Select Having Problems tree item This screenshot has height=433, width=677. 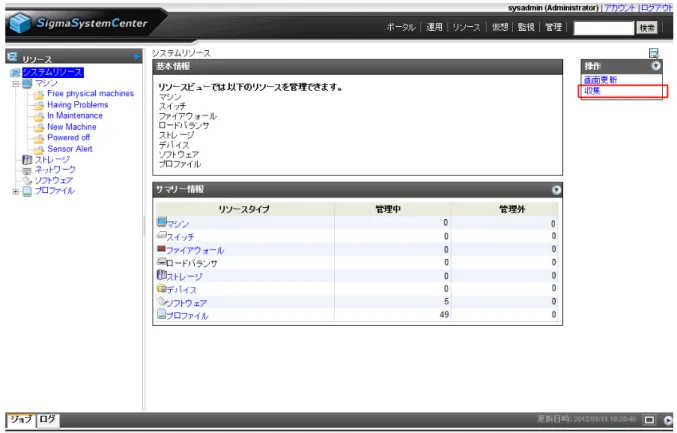point(78,105)
